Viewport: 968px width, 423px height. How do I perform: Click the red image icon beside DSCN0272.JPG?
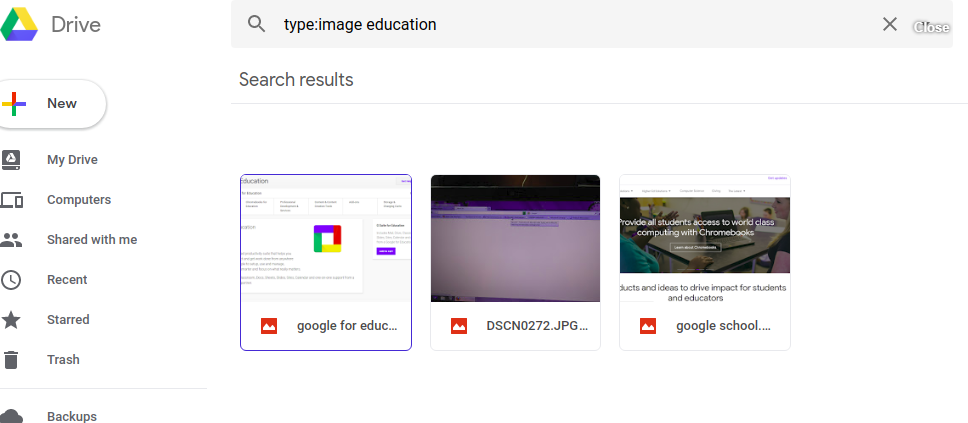click(x=459, y=326)
